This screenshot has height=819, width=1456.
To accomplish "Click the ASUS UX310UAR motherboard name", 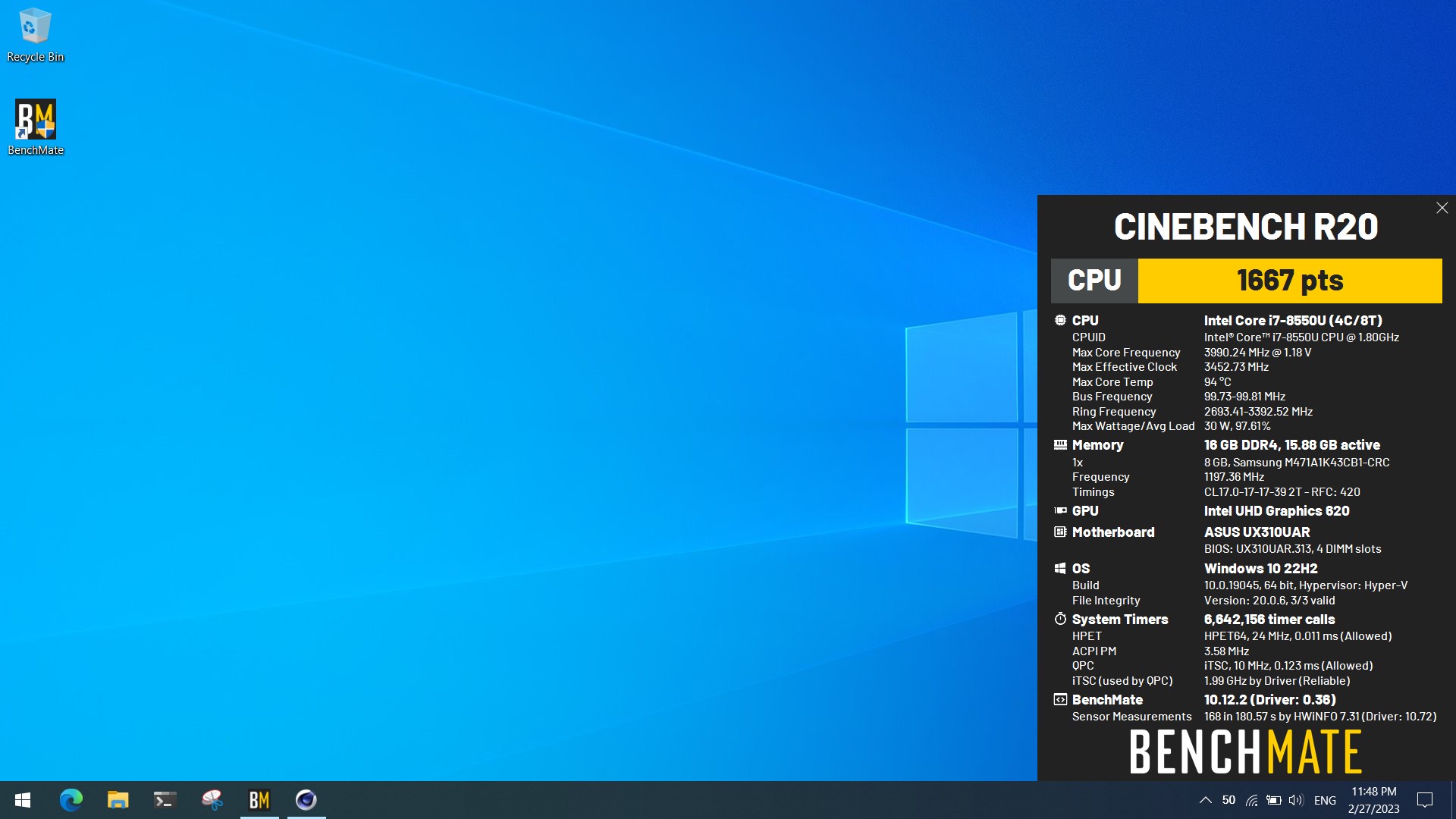I will click(x=1257, y=532).
